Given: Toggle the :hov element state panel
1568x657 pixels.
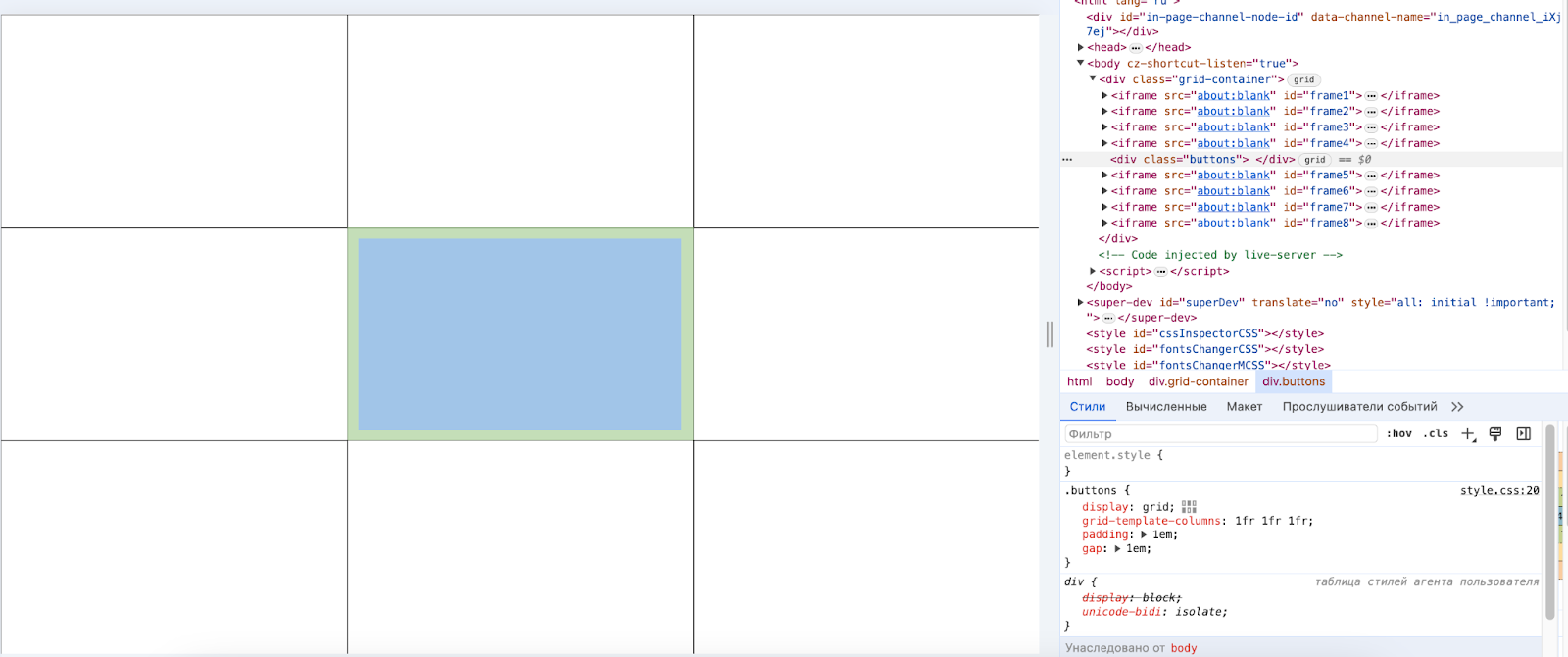Looking at the screenshot, I should [x=1398, y=433].
